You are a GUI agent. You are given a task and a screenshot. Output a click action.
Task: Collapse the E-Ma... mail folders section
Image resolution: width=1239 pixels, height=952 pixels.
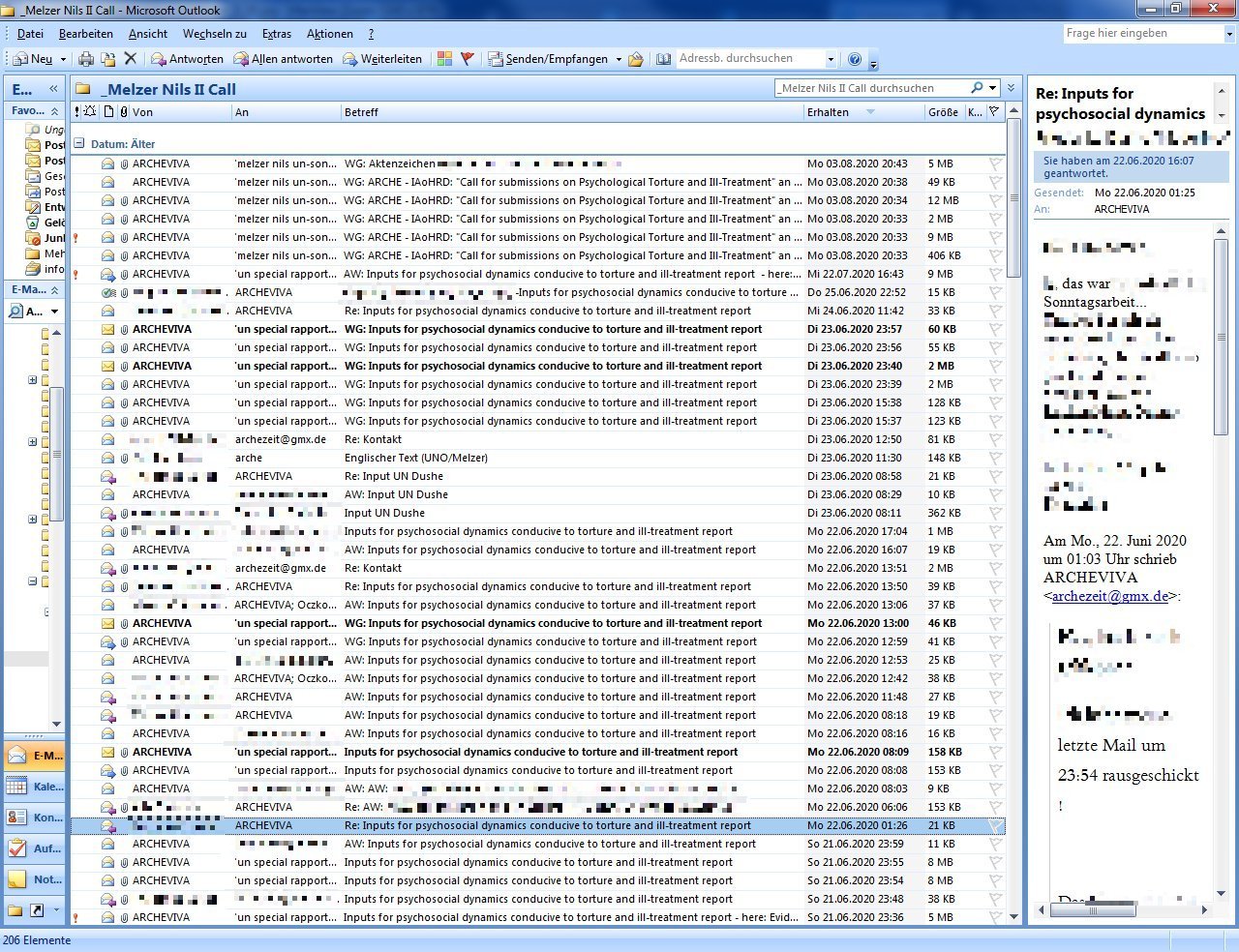(54, 290)
